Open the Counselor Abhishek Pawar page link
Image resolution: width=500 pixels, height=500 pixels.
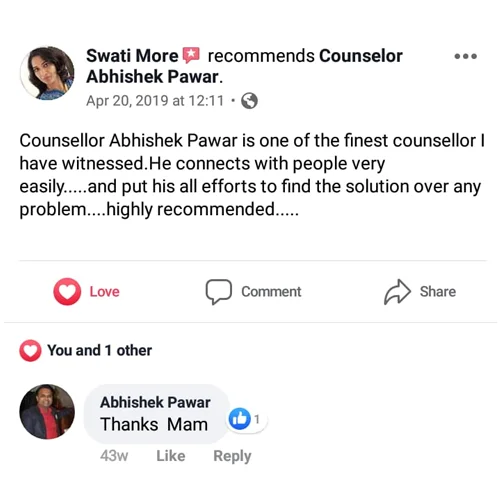pyautogui.click(x=244, y=66)
